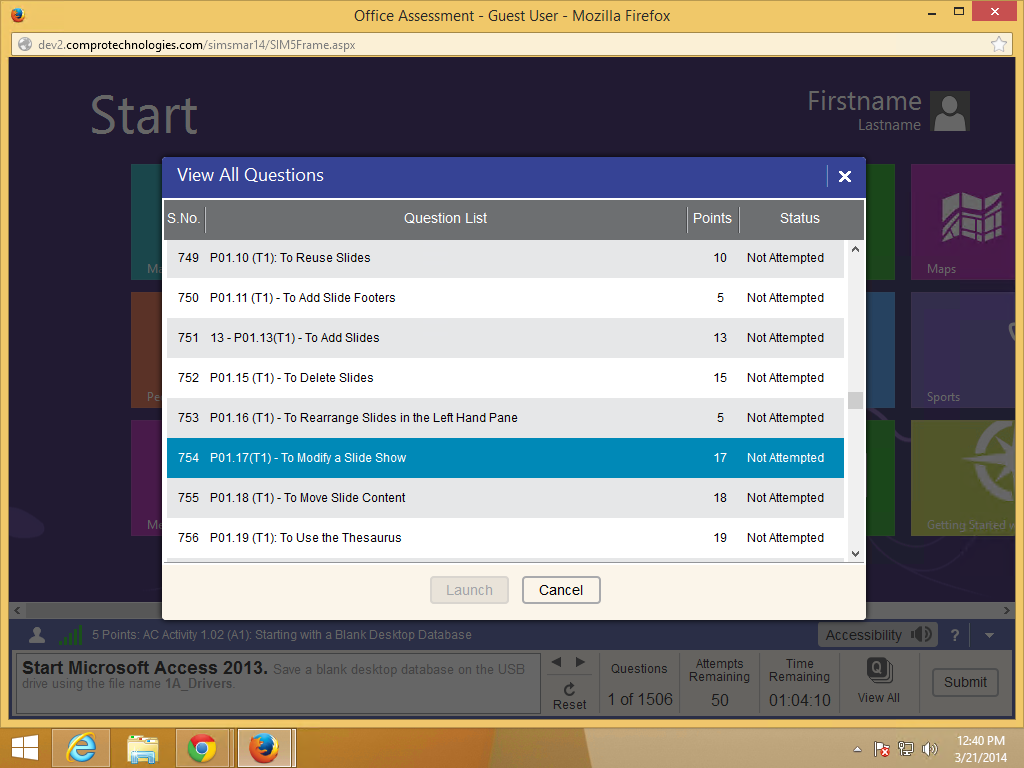Click the signal strength bars icon
The height and width of the screenshot is (768, 1024).
pos(71,634)
